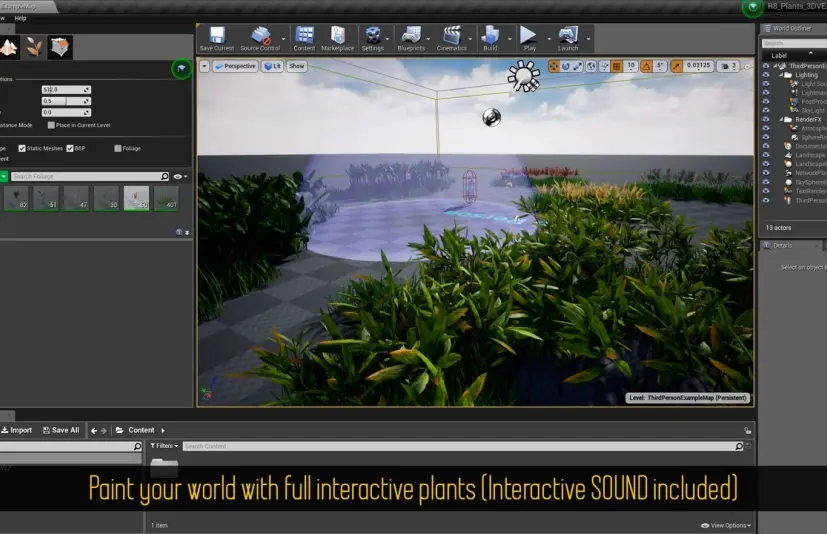Select the Translate gizmo tool in viewport
Image resolution: width=827 pixels, height=534 pixels.
[553, 66]
